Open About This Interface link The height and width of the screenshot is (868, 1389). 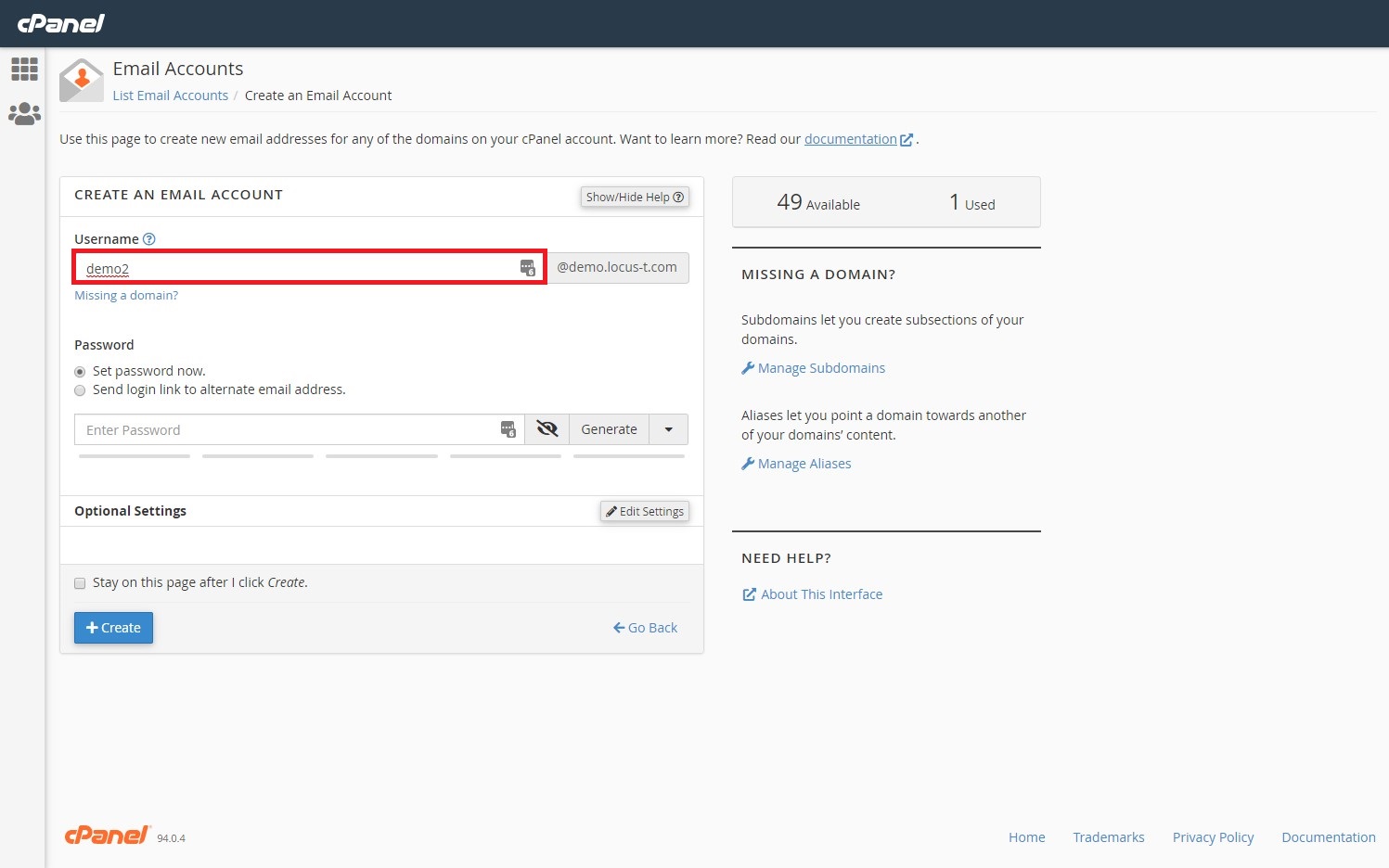(822, 594)
